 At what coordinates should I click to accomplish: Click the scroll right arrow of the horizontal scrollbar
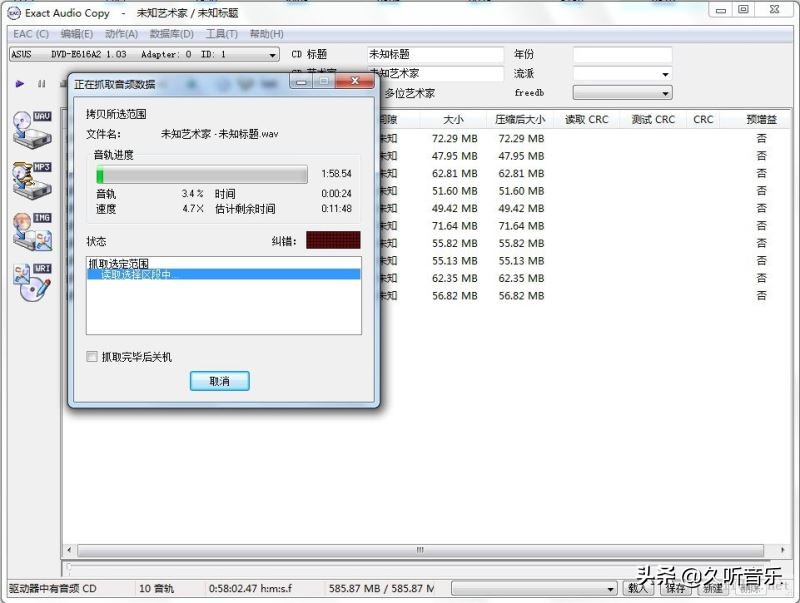tap(783, 550)
